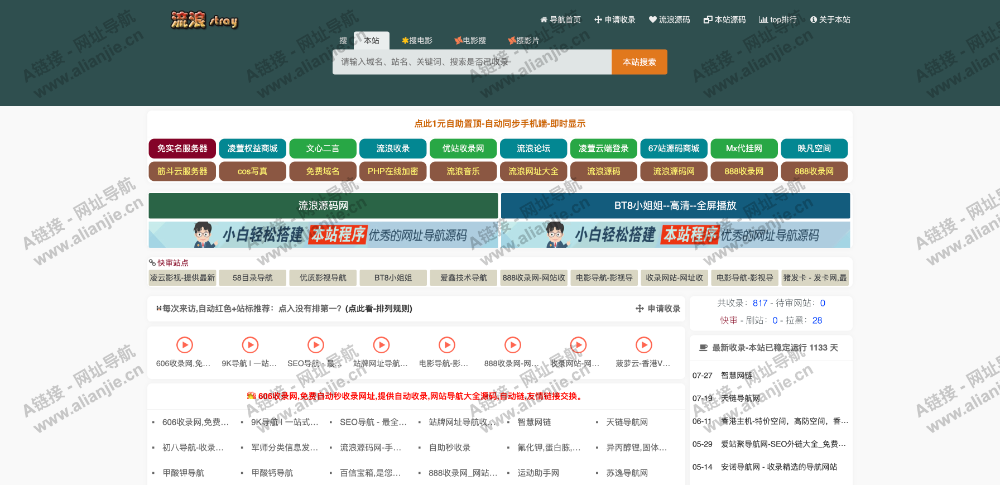The height and width of the screenshot is (485, 1000).
Task: Click the cross-arrows icon in the 排列规则 bar
Action: [640, 309]
